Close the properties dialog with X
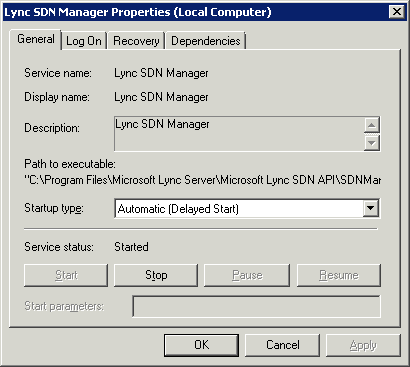This screenshot has height=367, width=410. [x=397, y=12]
